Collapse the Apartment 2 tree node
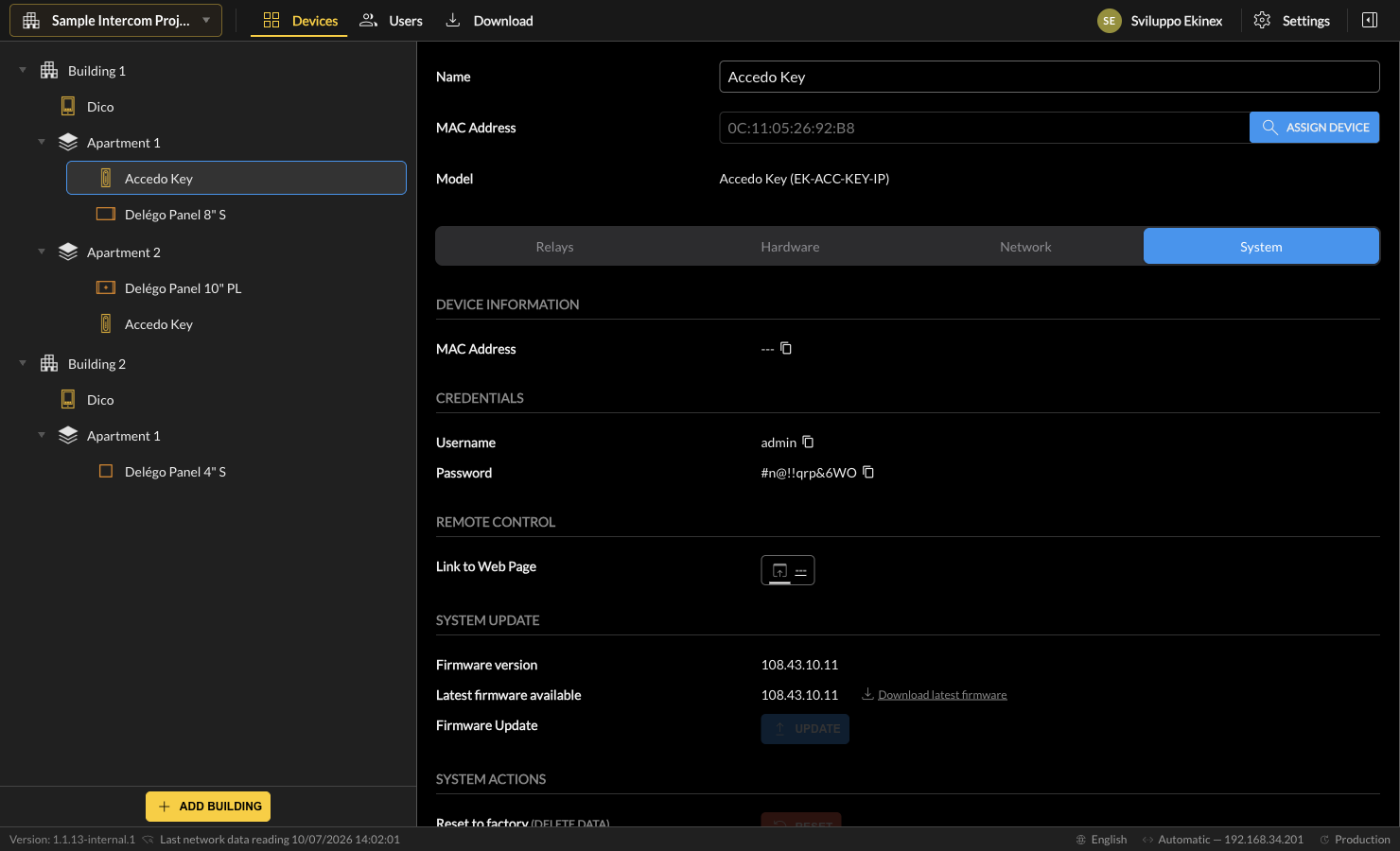The image size is (1400, 851). [x=42, y=252]
